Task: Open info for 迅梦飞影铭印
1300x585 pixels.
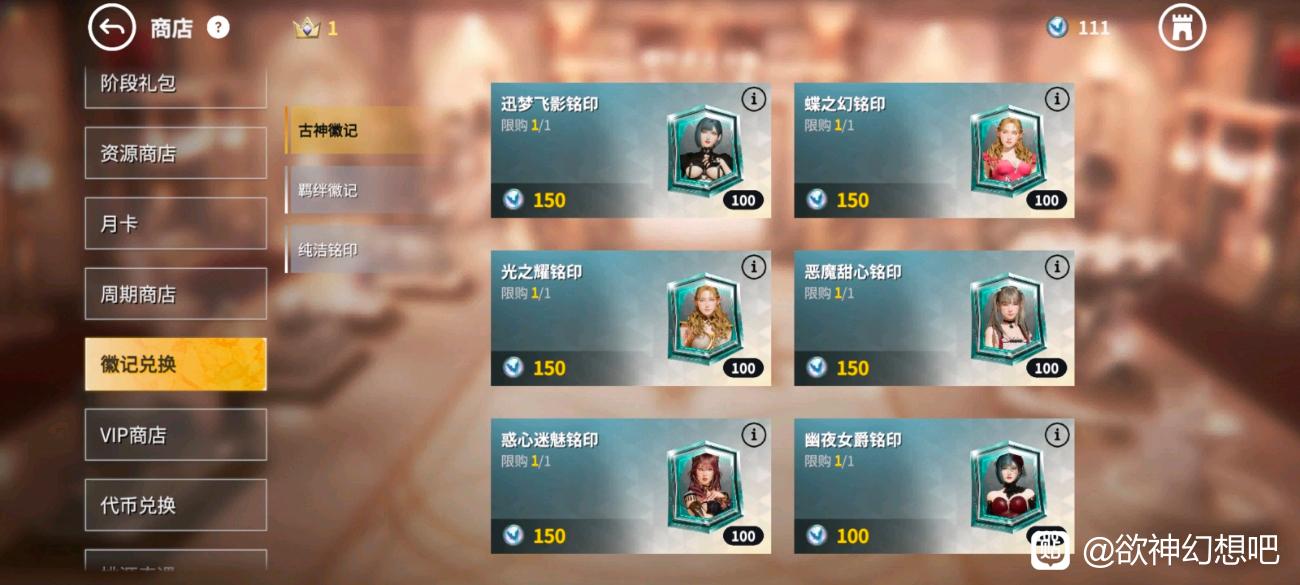Action: [x=754, y=98]
